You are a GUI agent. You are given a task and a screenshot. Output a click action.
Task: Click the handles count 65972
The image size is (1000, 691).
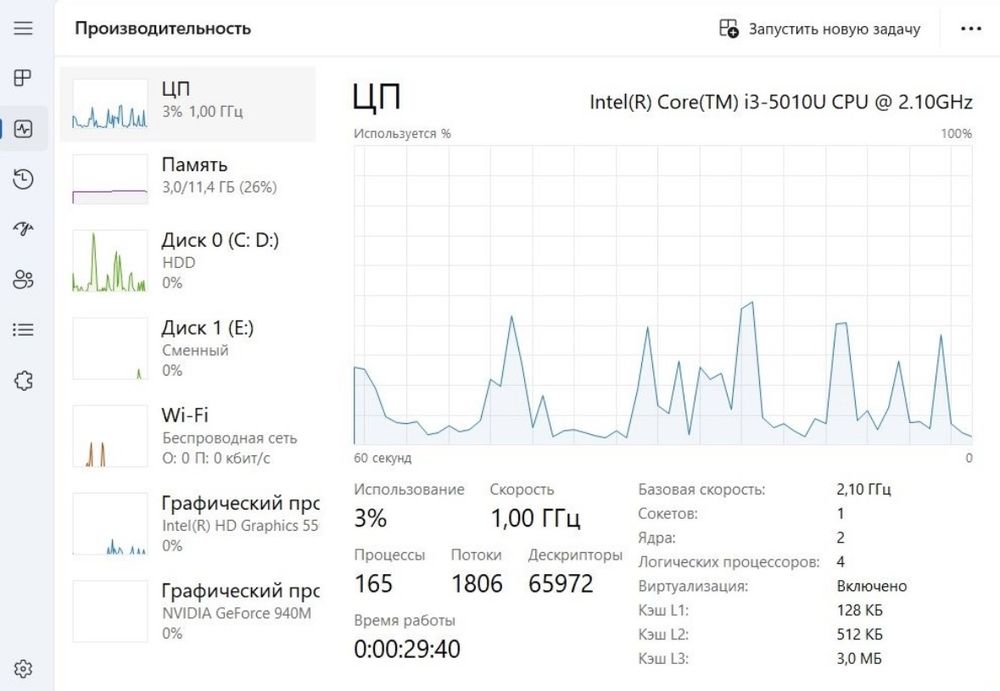tap(561, 583)
